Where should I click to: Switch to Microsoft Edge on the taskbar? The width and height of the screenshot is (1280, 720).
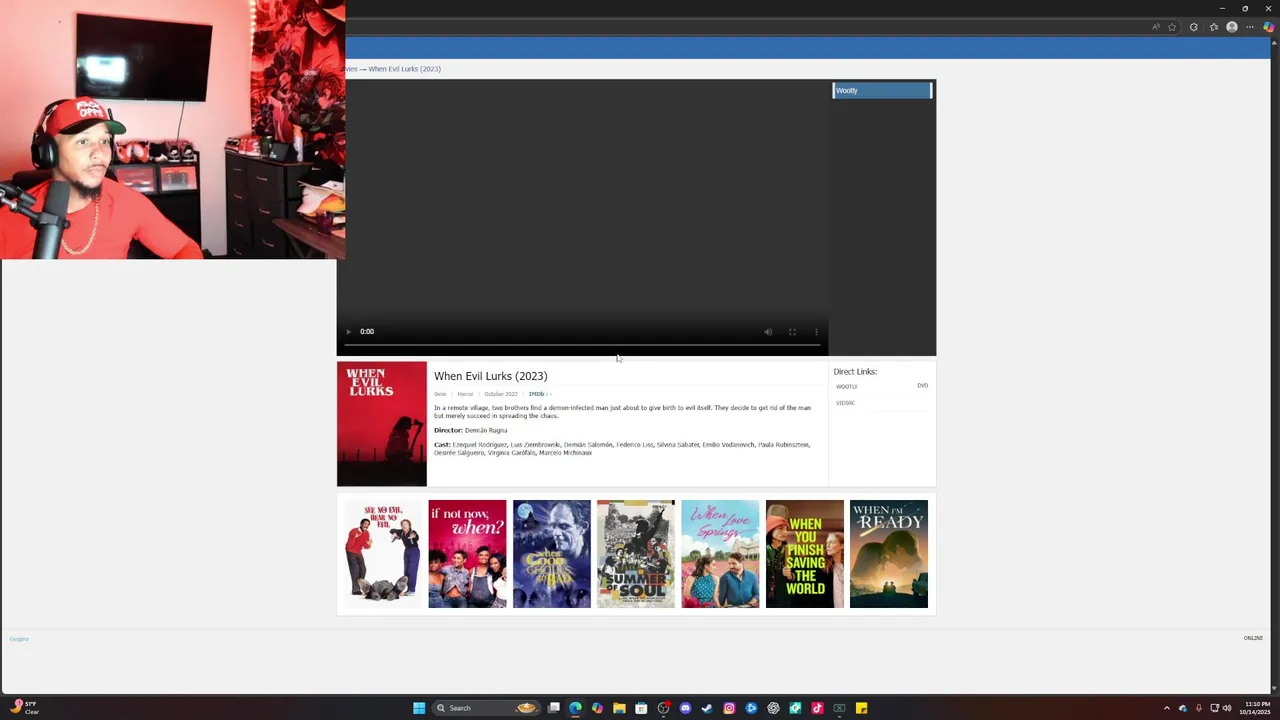point(575,708)
